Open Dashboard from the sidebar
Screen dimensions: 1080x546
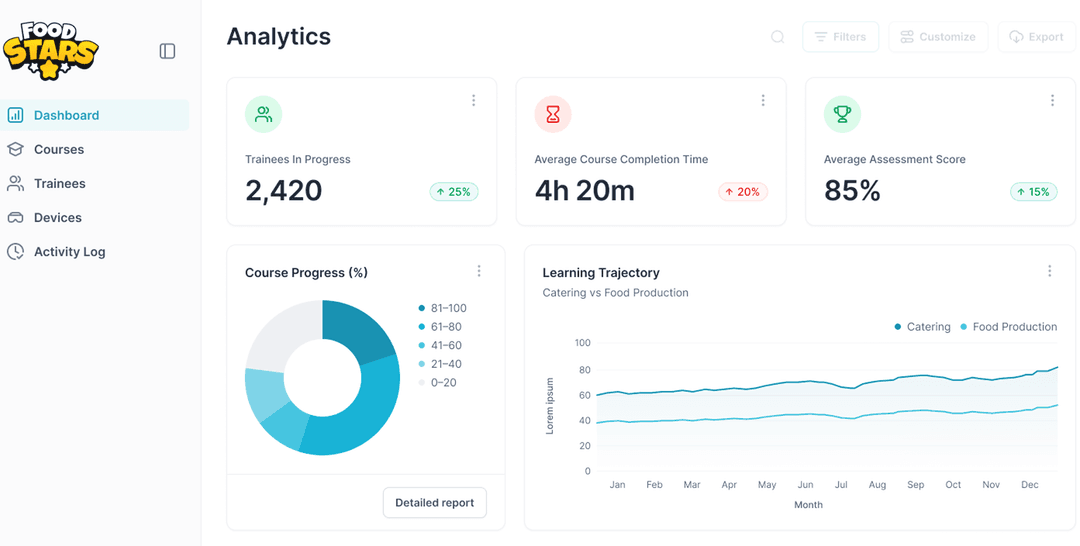[66, 115]
